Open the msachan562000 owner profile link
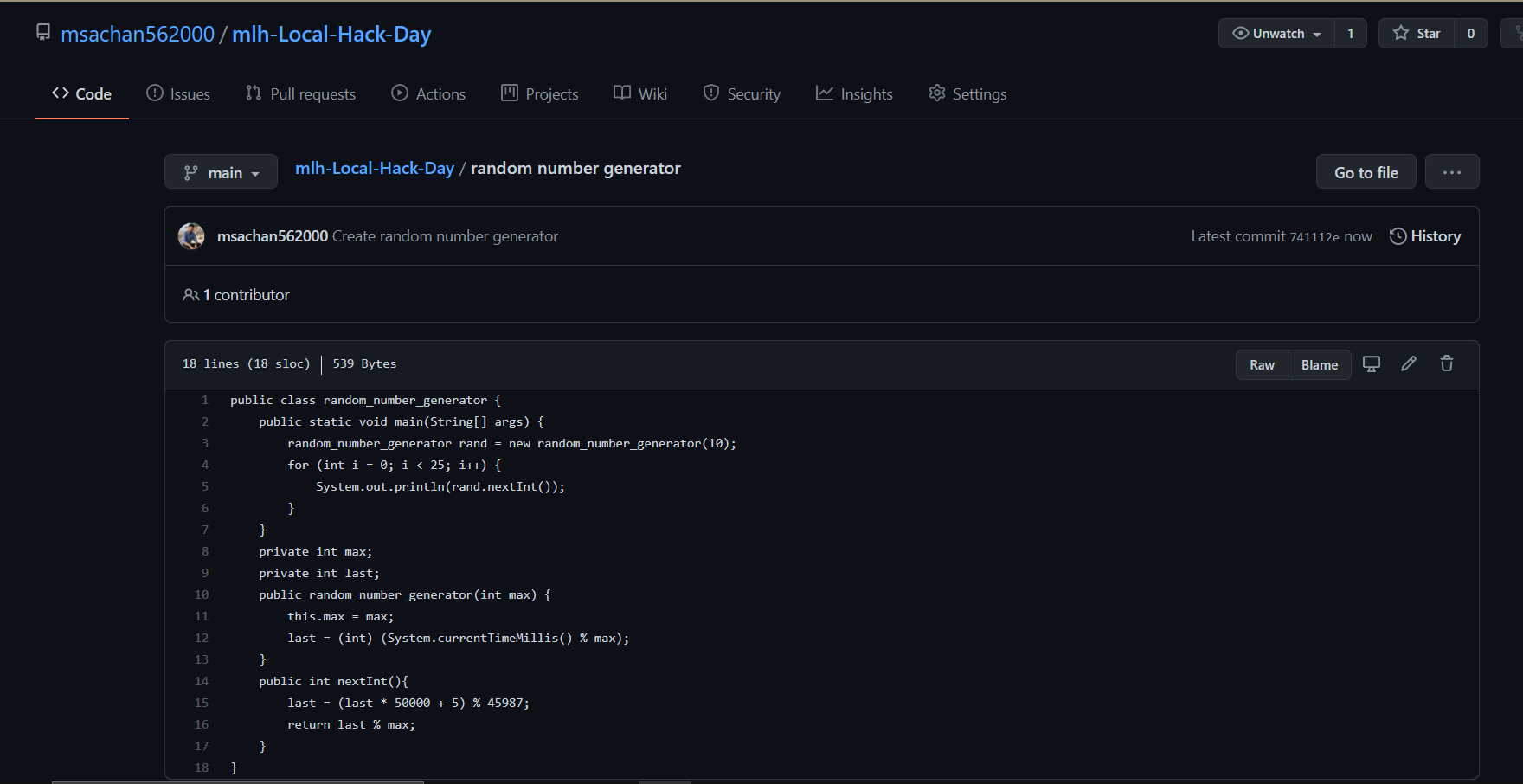This screenshot has height=784, width=1523. (x=138, y=34)
